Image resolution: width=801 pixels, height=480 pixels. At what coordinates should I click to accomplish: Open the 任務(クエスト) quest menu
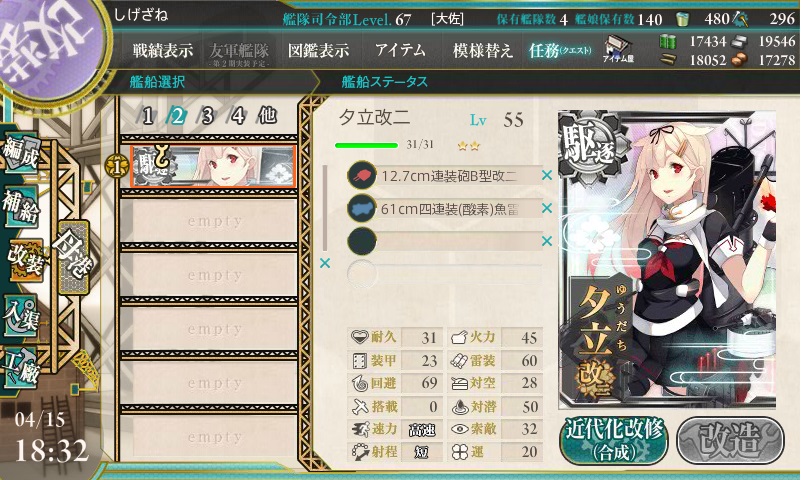click(x=560, y=51)
